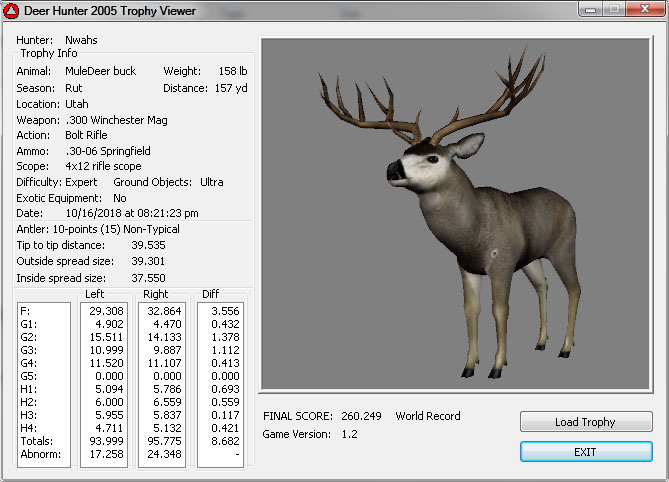Viewport: 669px width, 482px height.
Task: Click the FINAL SCORE value 260.249
Action: [x=362, y=416]
